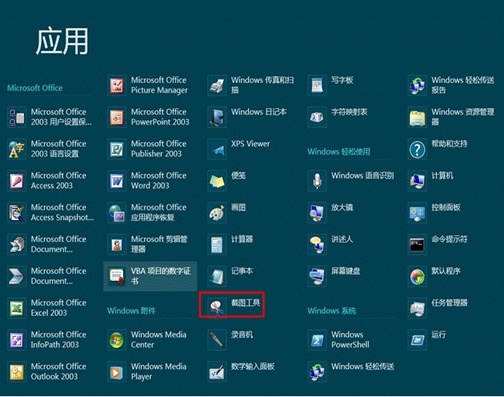Click the Windows 系统 group heading
This screenshot has height=397, width=504.
pyautogui.click(x=332, y=311)
